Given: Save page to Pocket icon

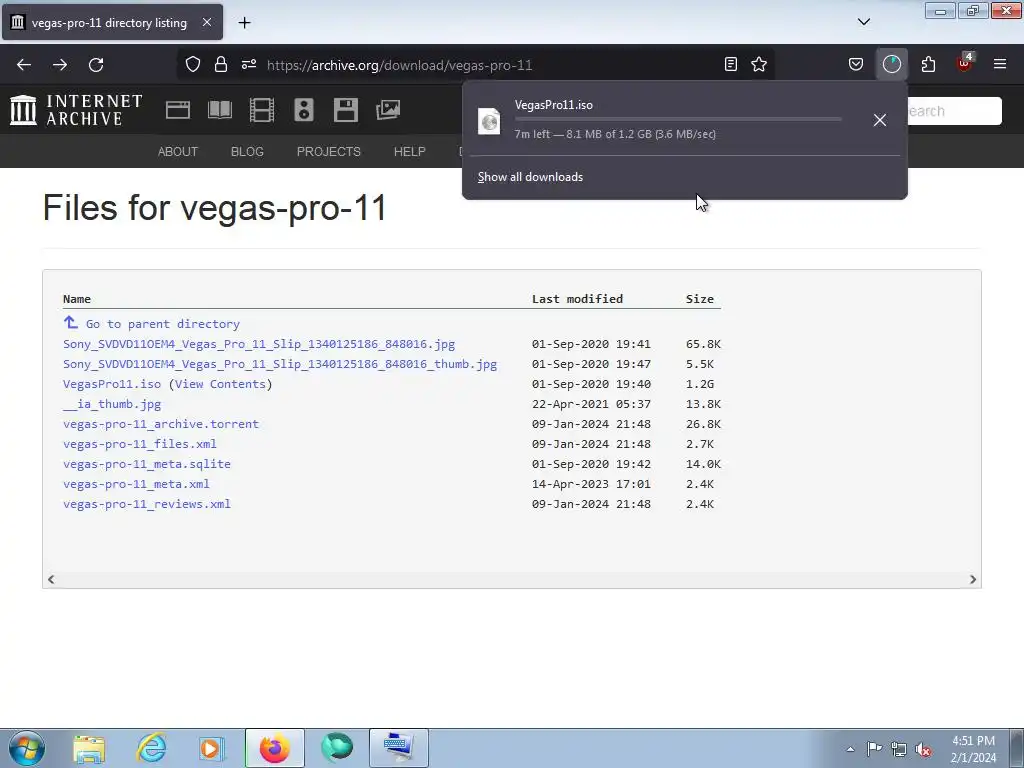Looking at the screenshot, I should (856, 64).
